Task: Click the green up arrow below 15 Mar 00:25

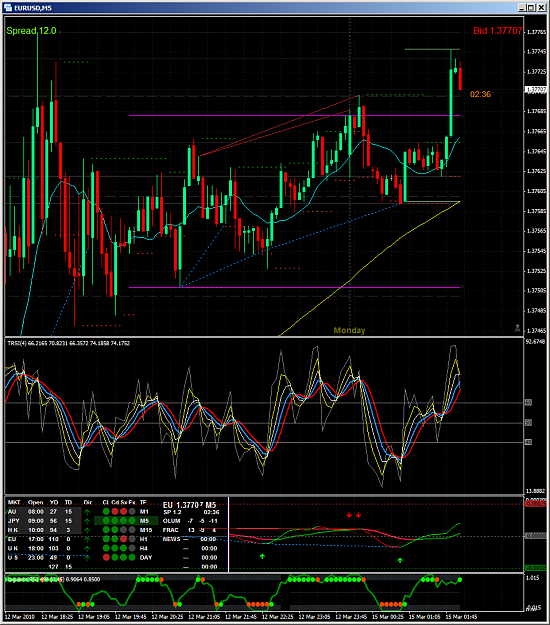Action: (x=400, y=560)
